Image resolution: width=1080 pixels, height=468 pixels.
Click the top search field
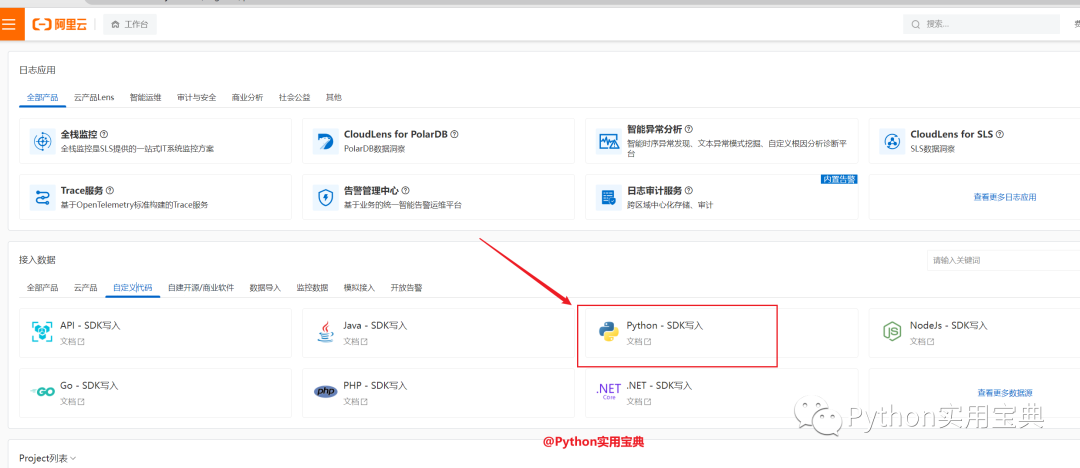coord(981,24)
